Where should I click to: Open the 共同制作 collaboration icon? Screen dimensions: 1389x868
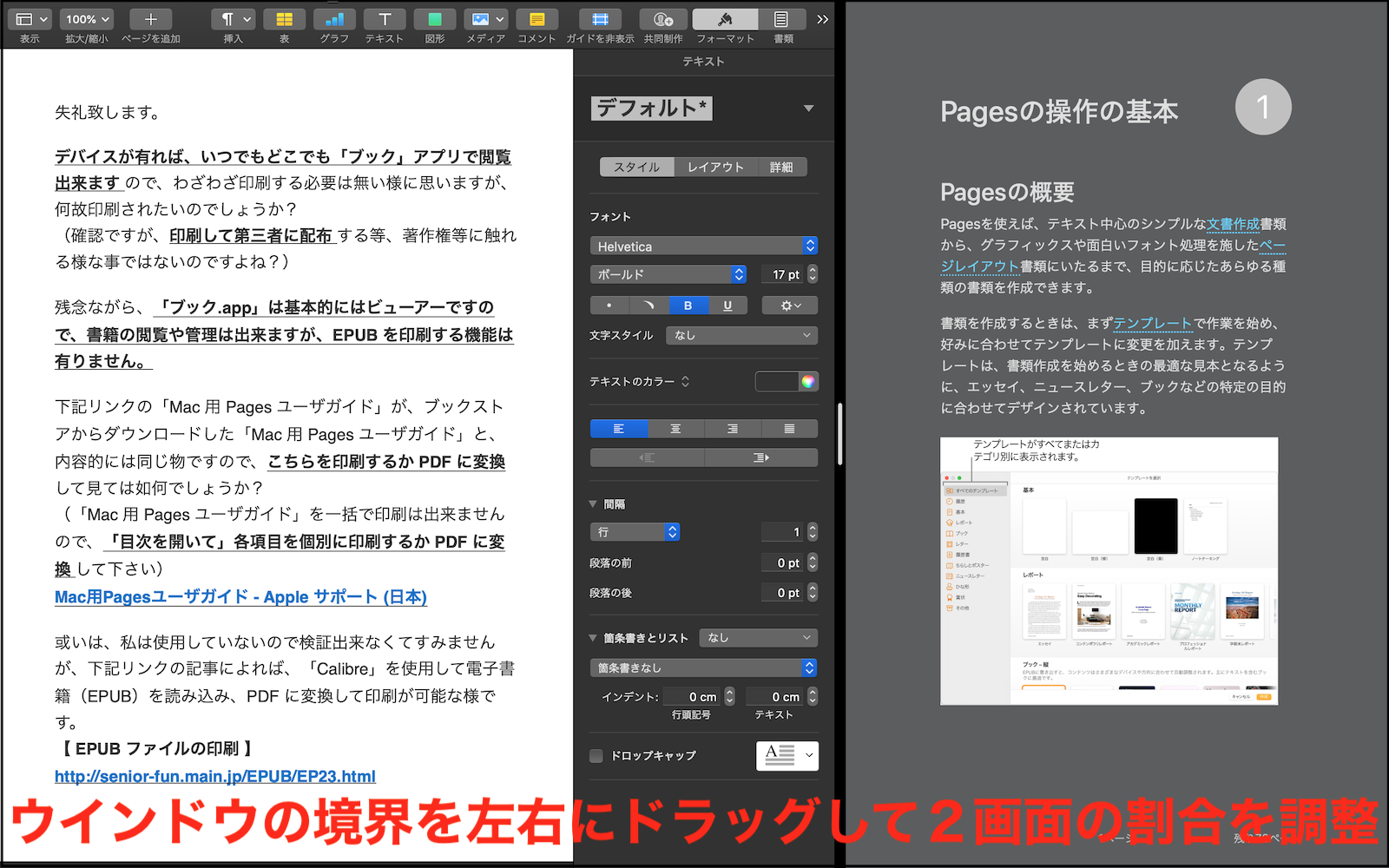663,19
